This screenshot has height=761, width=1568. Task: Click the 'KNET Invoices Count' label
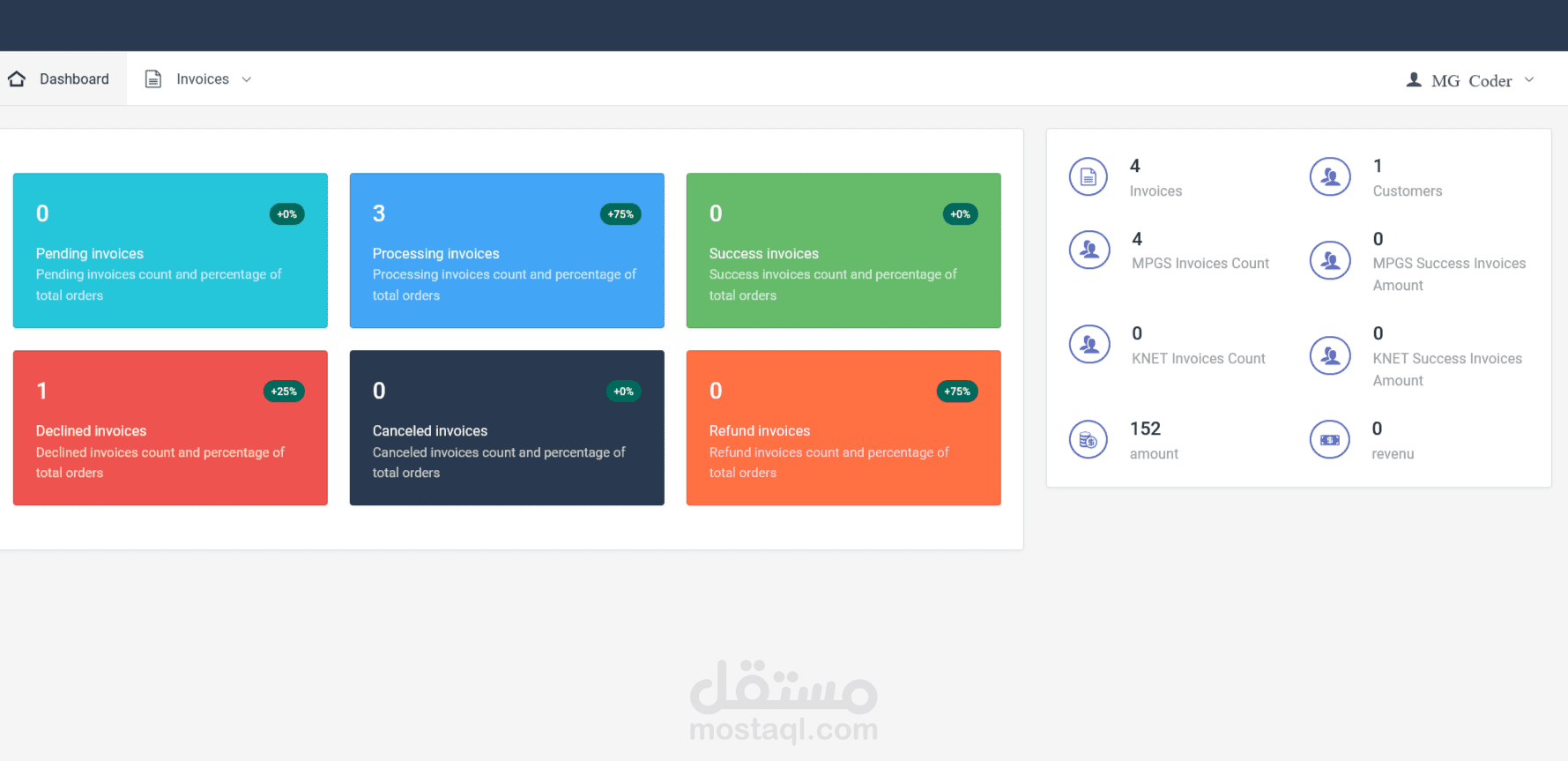point(1199,359)
